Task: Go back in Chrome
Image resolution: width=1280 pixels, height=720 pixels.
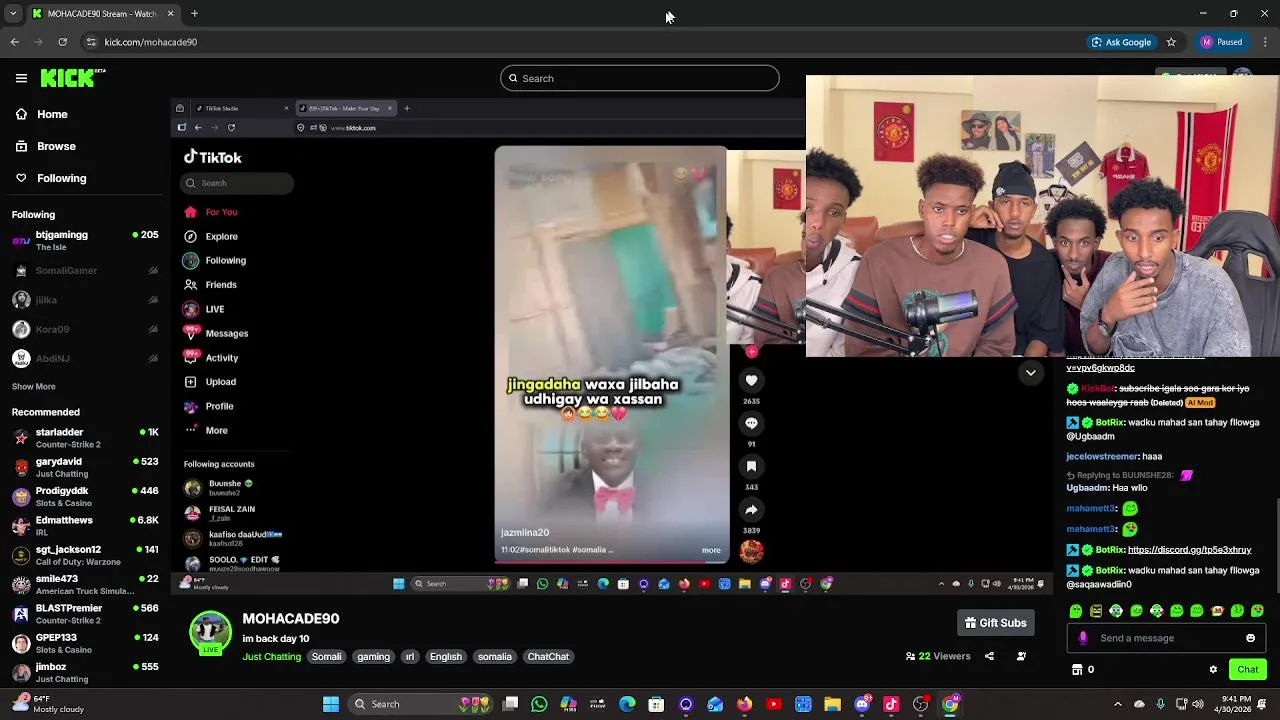Action: pos(14,42)
